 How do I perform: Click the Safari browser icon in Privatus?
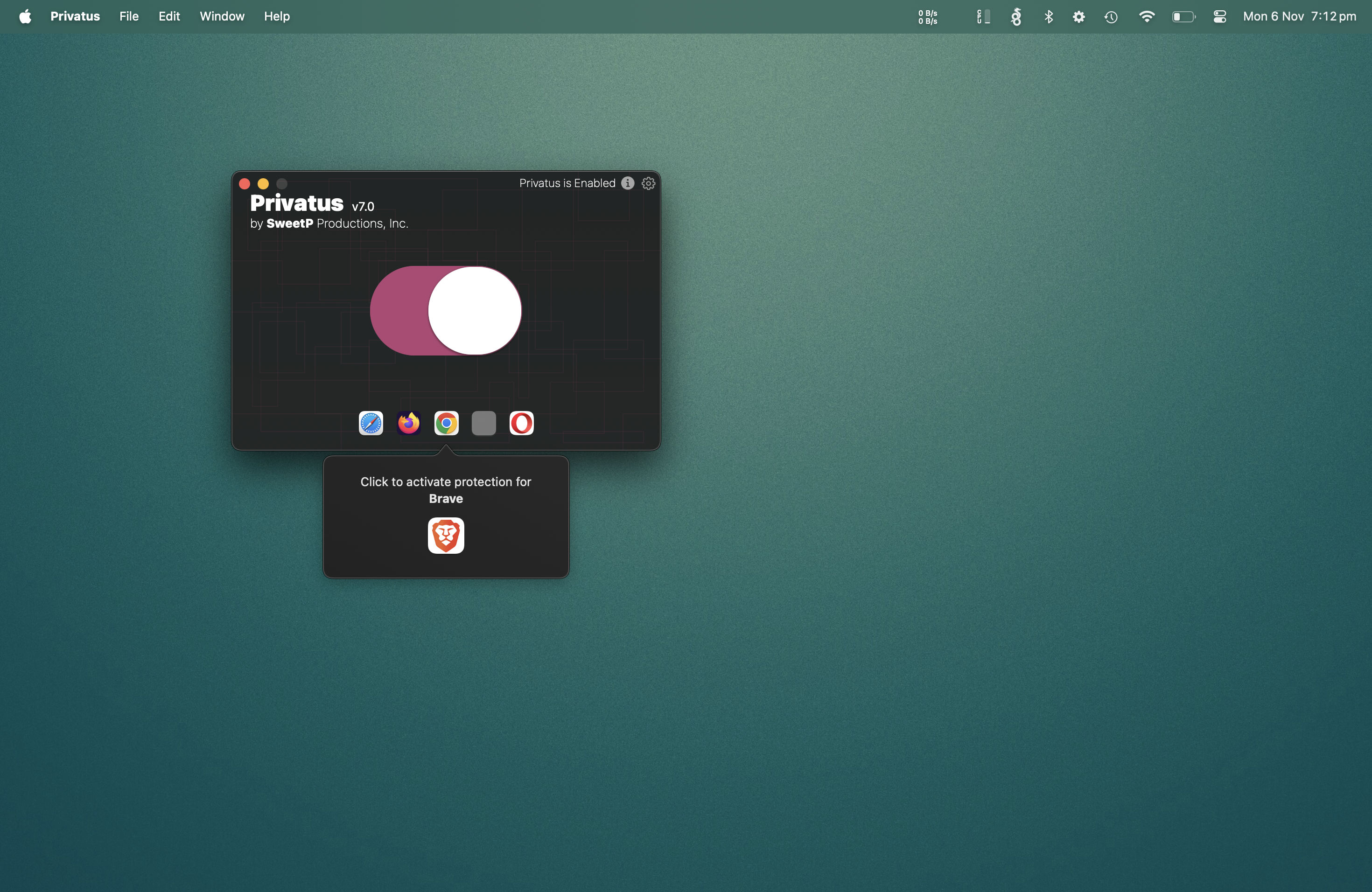point(371,424)
